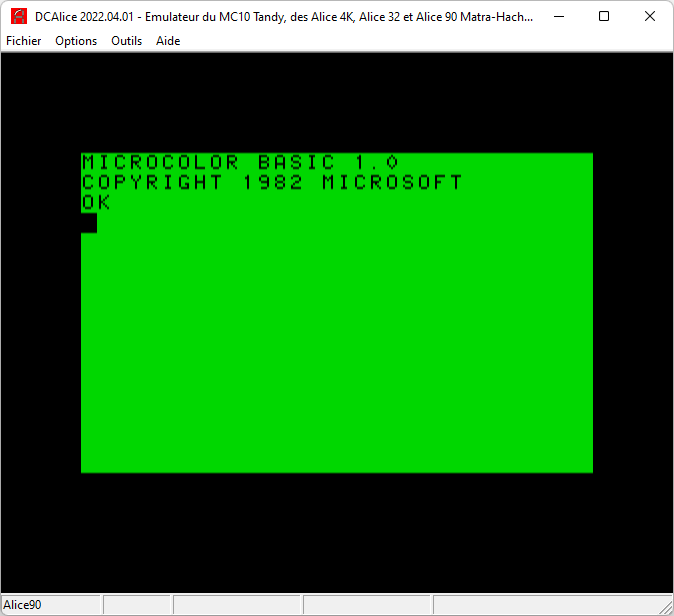Click the OK prompt on emulator screen
This screenshot has width=674, height=616.
(96, 203)
